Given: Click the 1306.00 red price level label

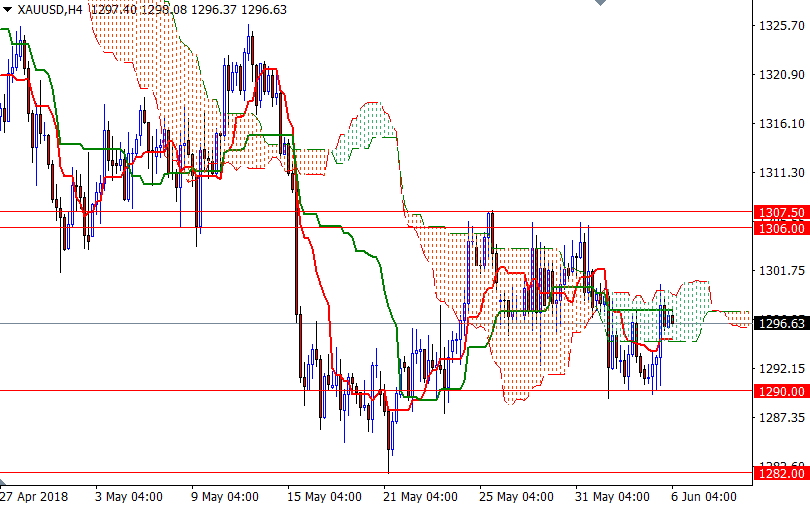Looking at the screenshot, I should click(x=782, y=228).
